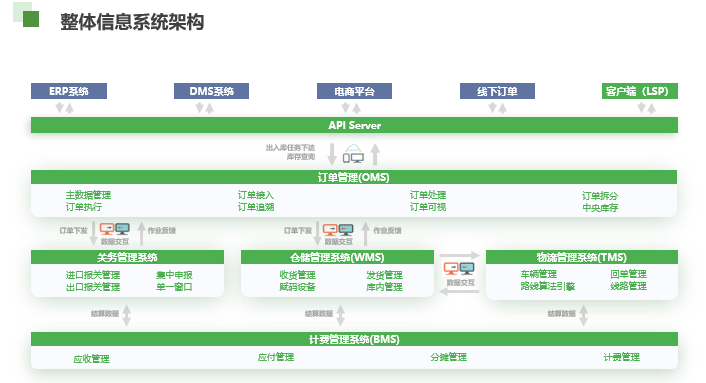Click 进口报关管理 under 关务管理系统
The height and width of the screenshot is (383, 706).
[x=93, y=275]
